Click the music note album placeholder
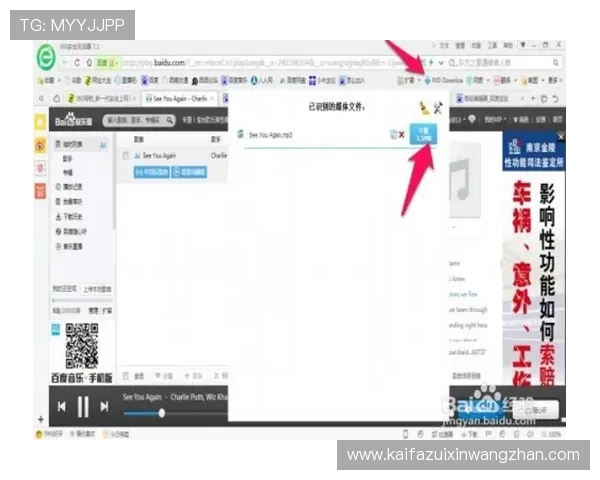The image size is (600, 480). (465, 179)
